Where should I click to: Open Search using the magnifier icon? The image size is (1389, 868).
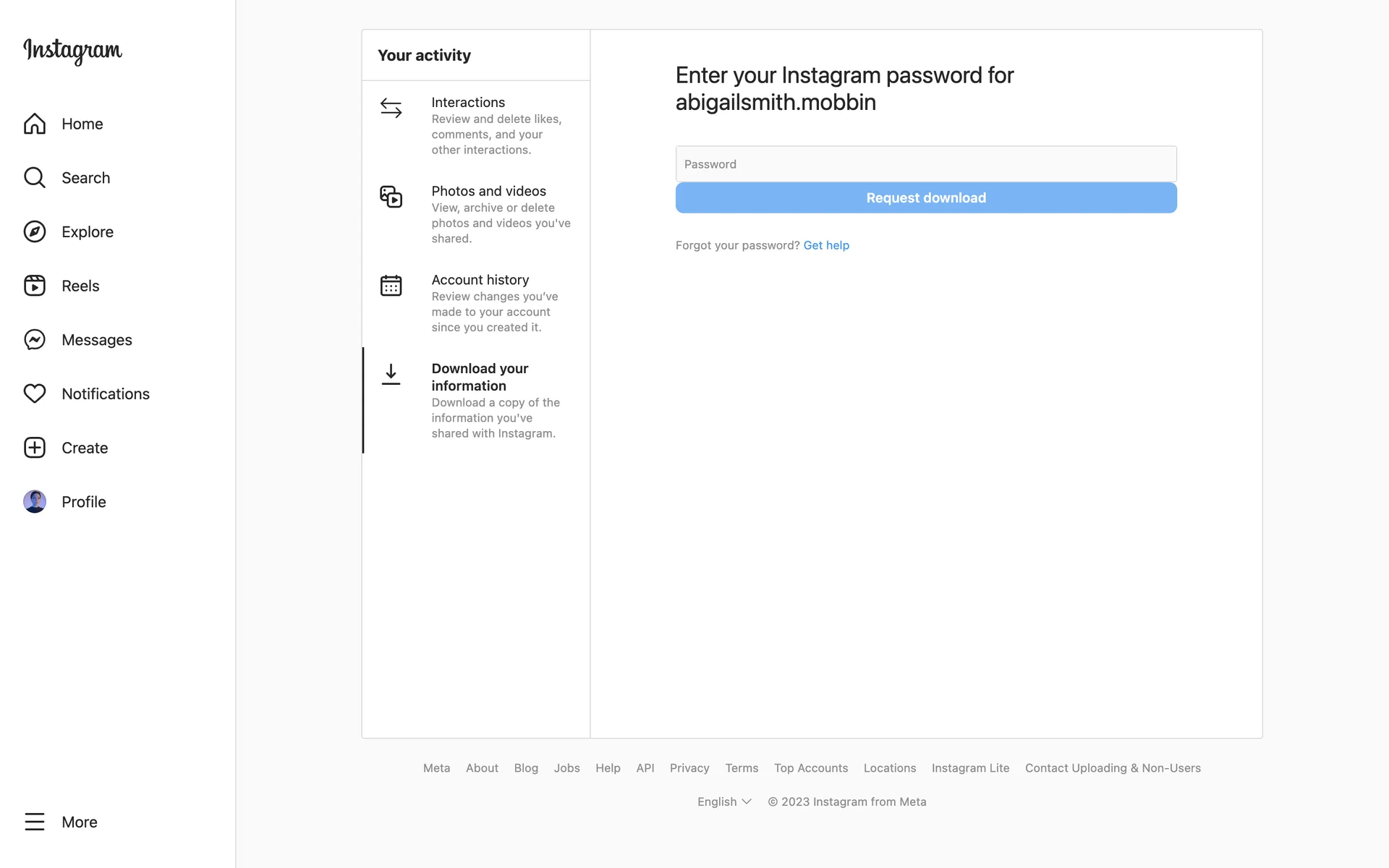35,178
